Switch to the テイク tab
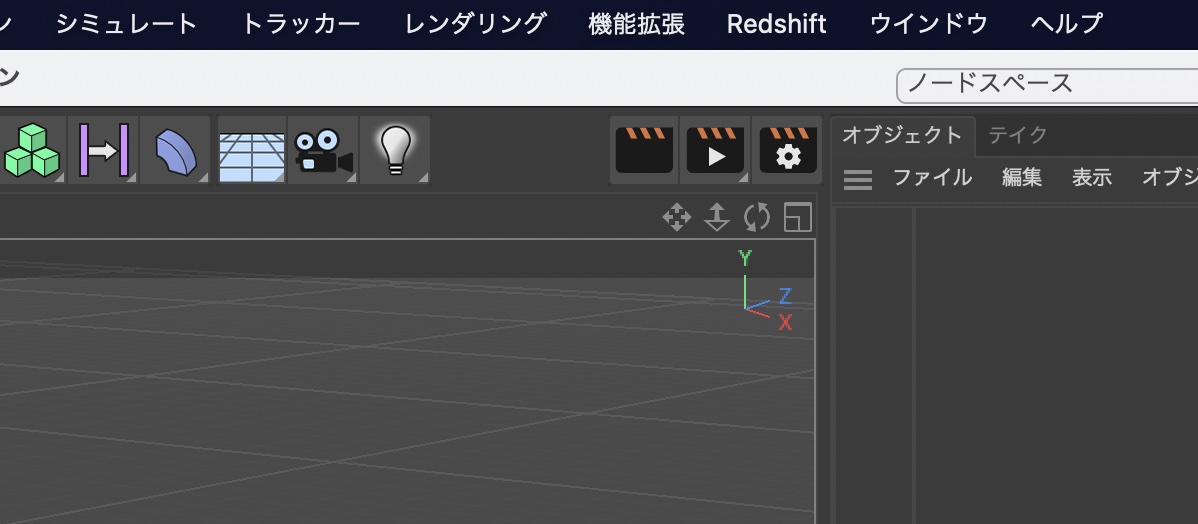1198x524 pixels. pyautogui.click(x=1017, y=135)
